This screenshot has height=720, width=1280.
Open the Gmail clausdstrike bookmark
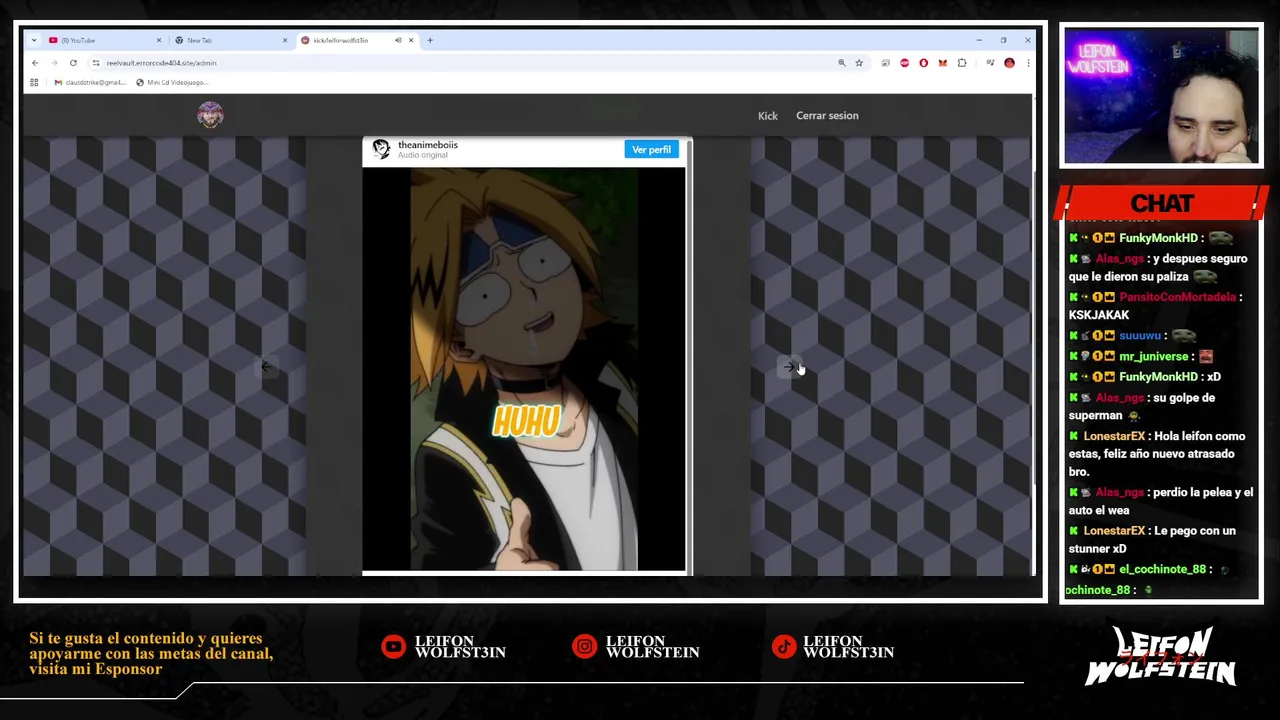90,82
